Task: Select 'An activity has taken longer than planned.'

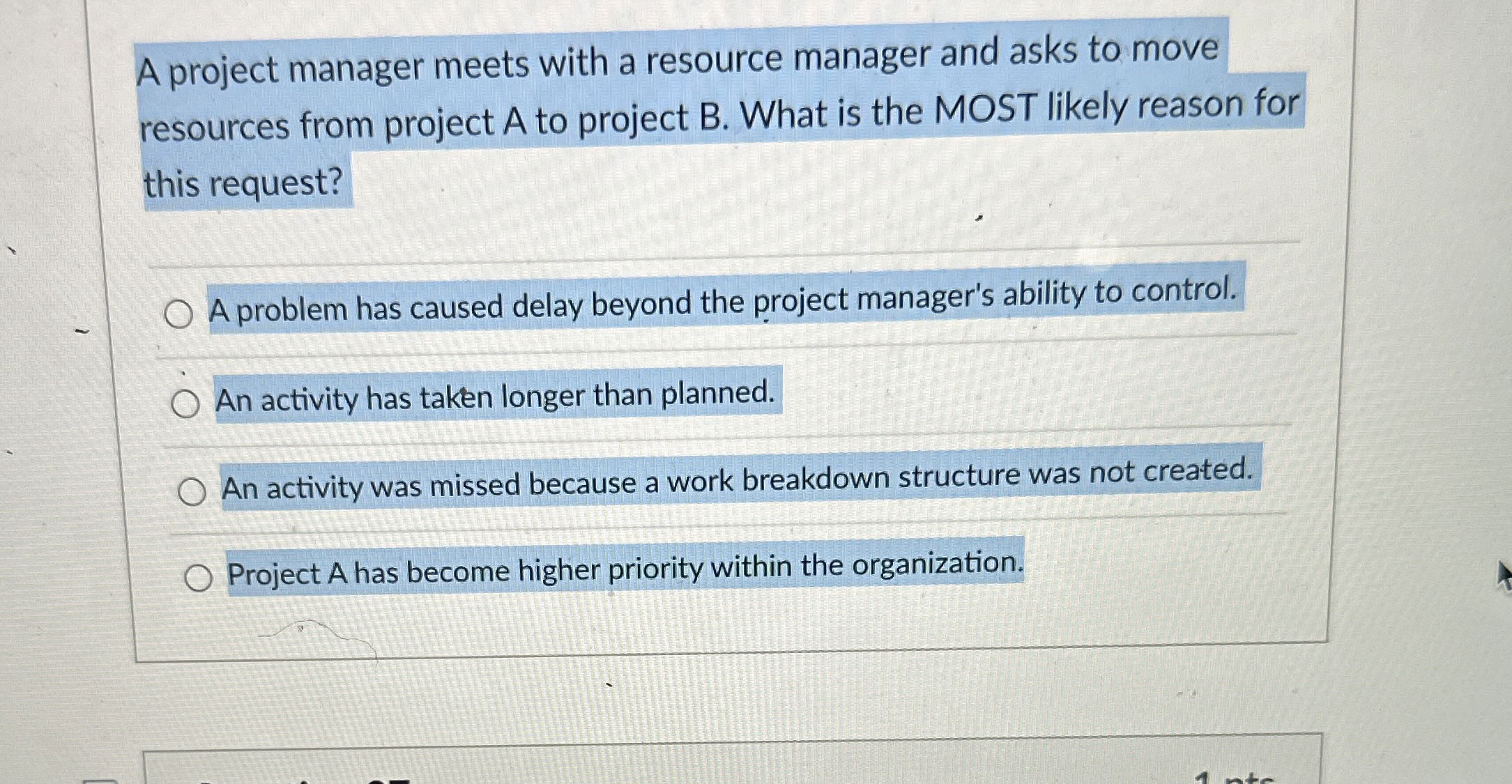Action: pos(187,402)
